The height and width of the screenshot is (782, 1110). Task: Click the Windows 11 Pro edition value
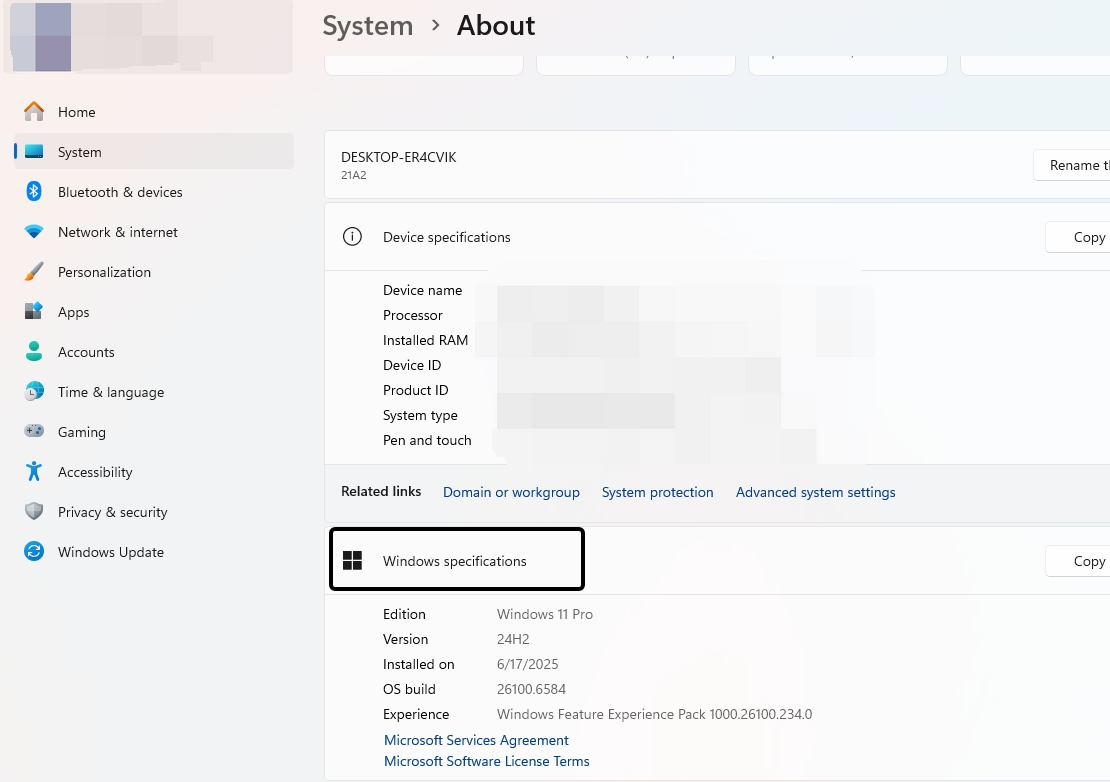[x=544, y=614]
